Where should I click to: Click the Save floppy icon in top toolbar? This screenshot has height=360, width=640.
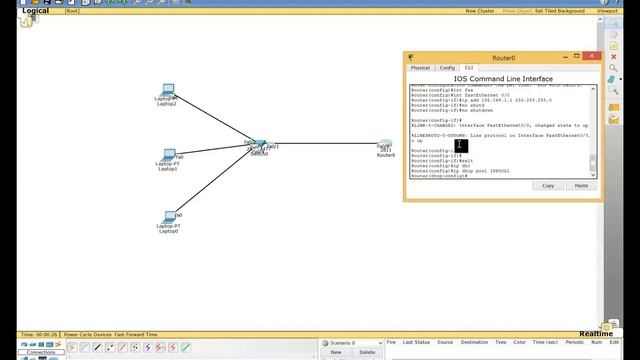pyautogui.click(x=47, y=2)
